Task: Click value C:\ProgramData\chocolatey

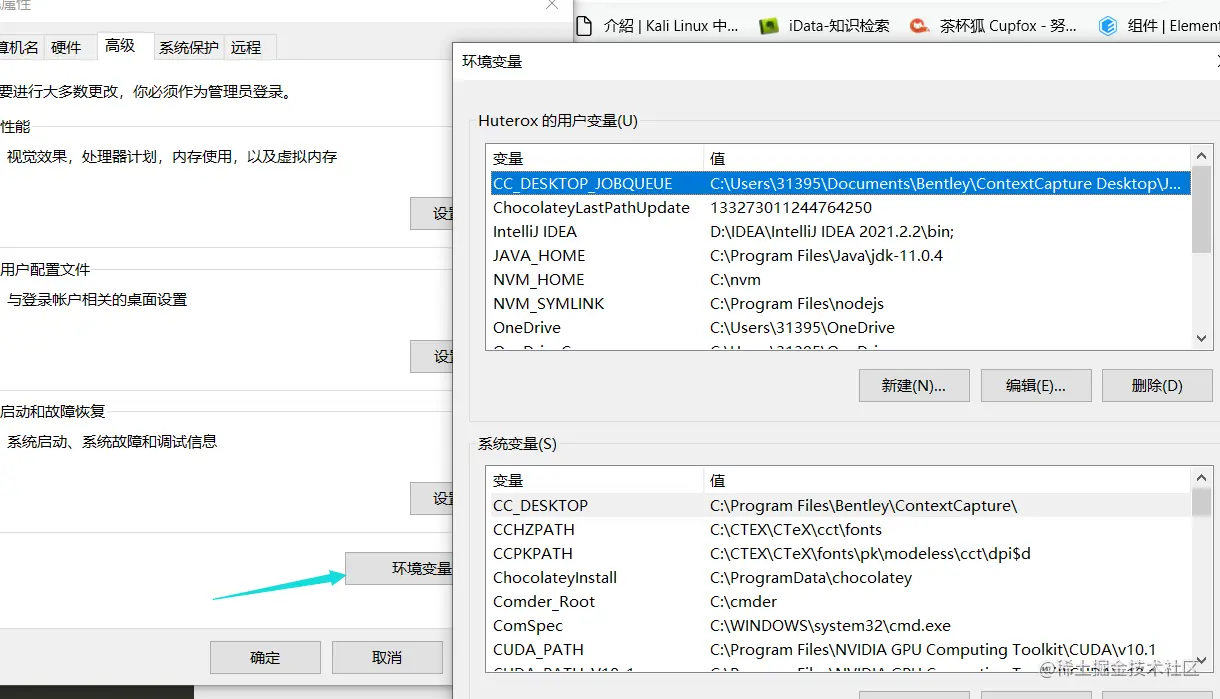Action: (811, 577)
